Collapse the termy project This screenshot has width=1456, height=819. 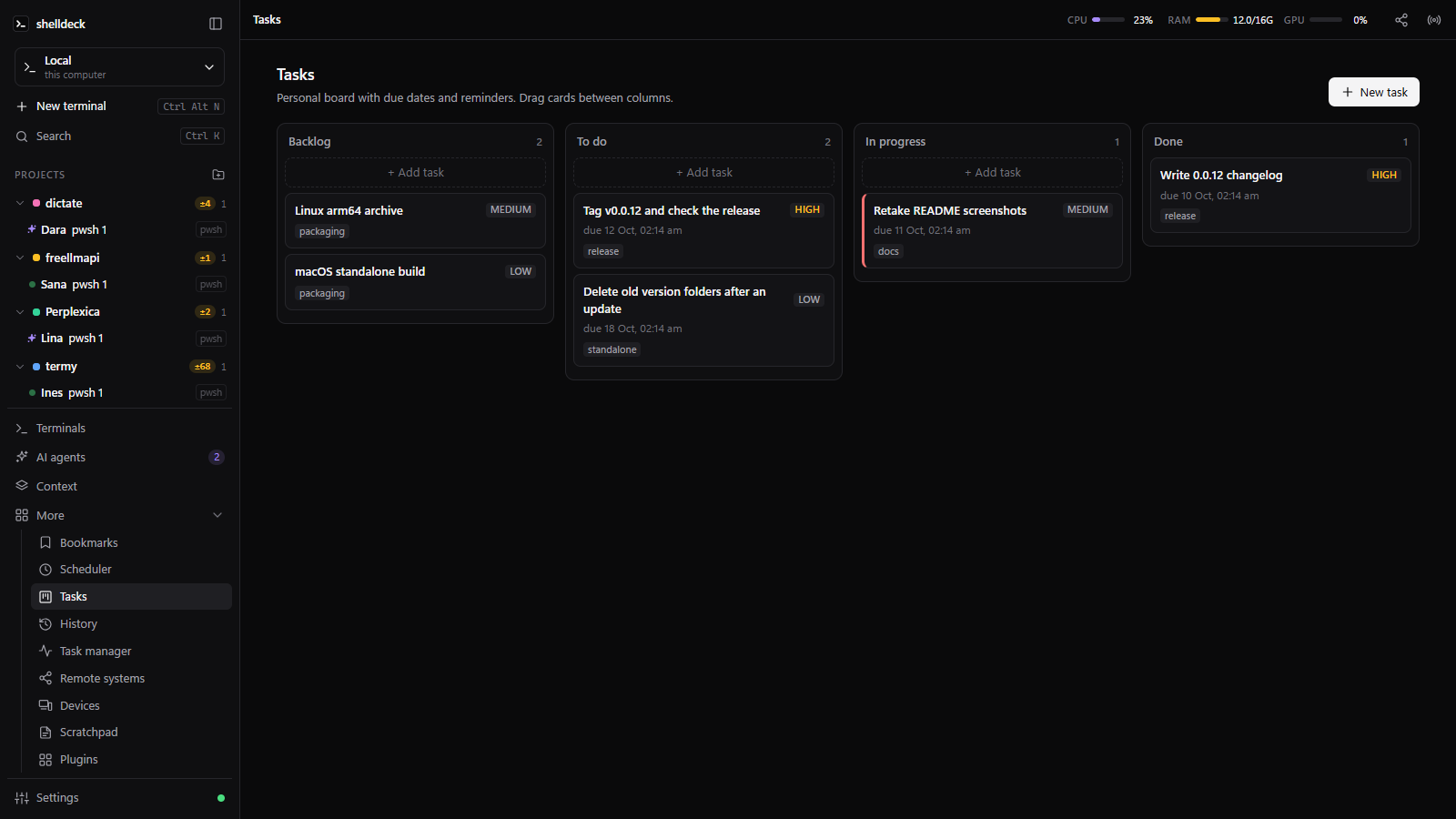coord(20,367)
